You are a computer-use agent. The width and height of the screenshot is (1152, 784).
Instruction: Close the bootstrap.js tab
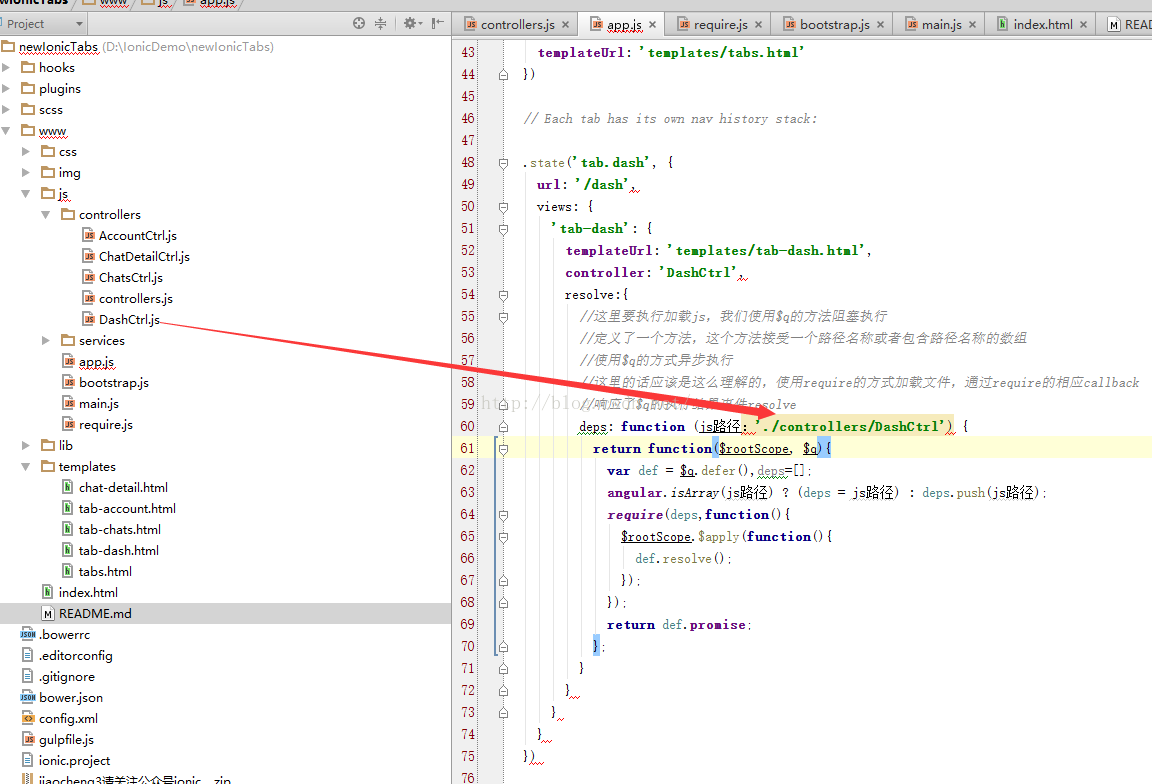[x=880, y=24]
